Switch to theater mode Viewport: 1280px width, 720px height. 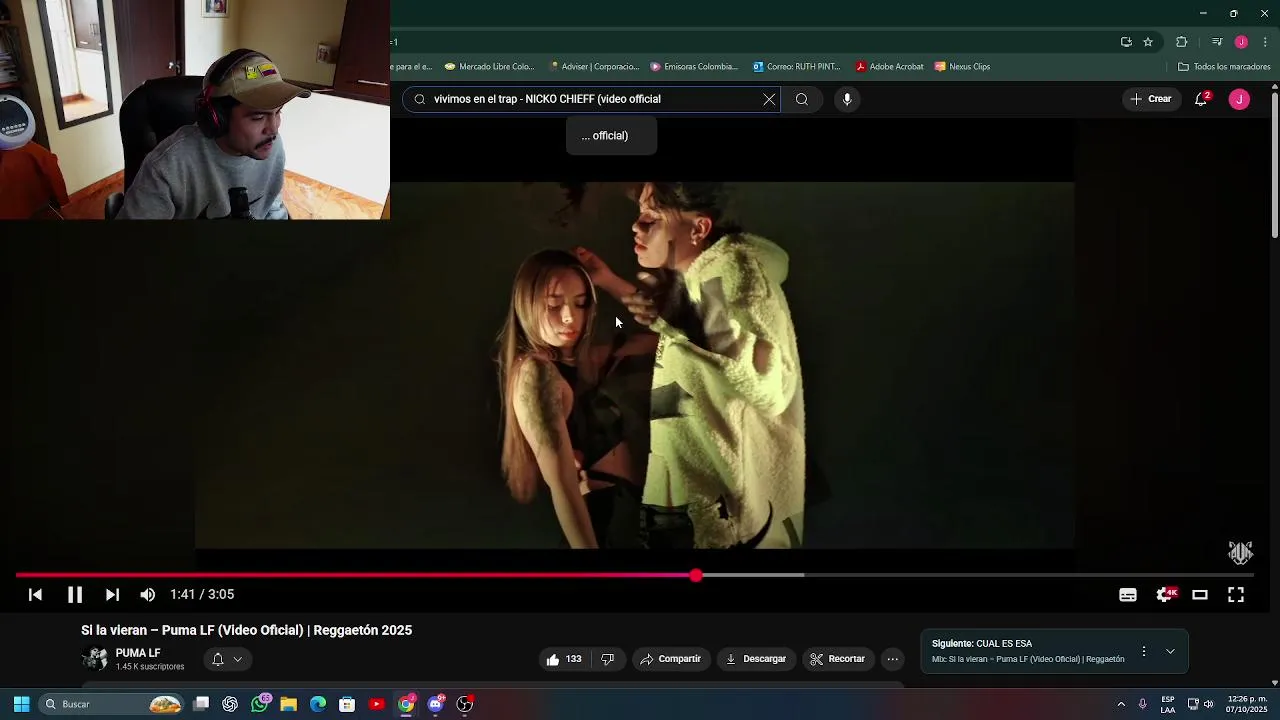(1200, 595)
